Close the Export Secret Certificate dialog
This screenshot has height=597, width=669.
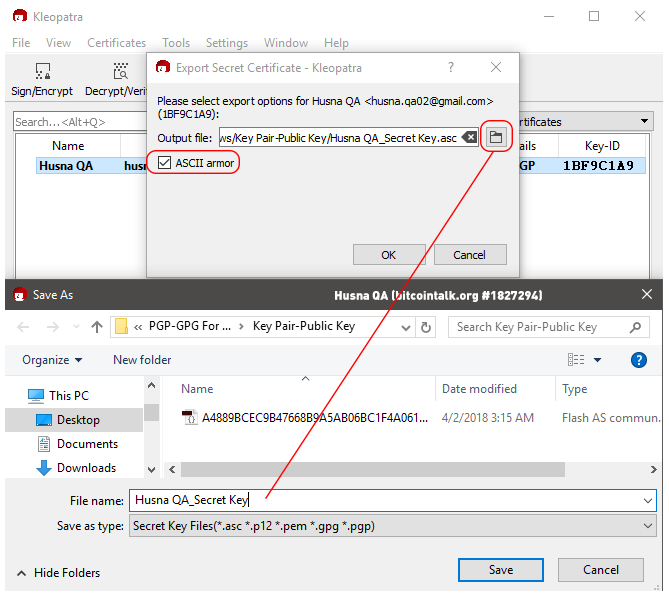pos(496,67)
